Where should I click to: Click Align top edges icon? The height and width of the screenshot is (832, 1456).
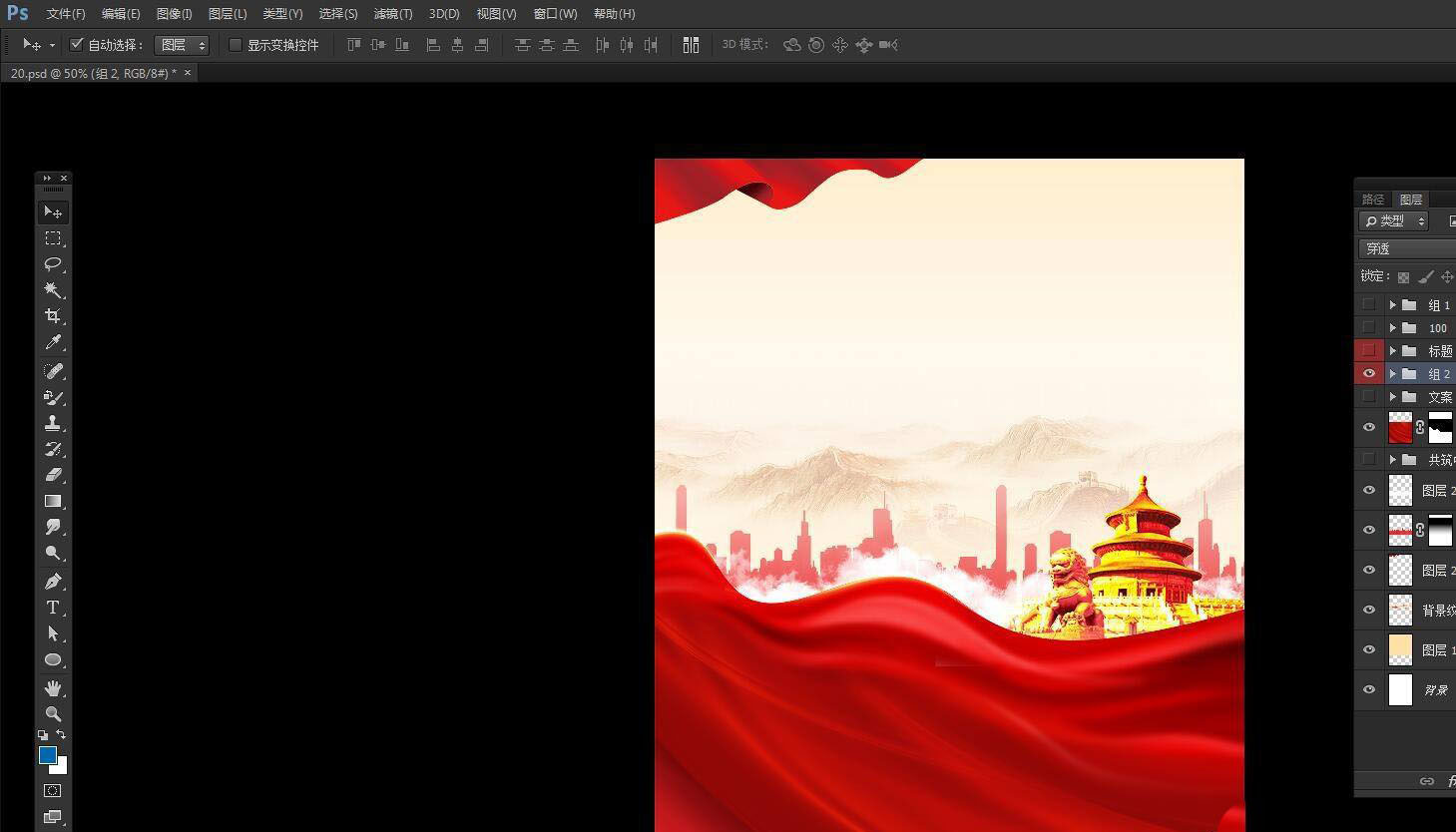pyautogui.click(x=354, y=45)
